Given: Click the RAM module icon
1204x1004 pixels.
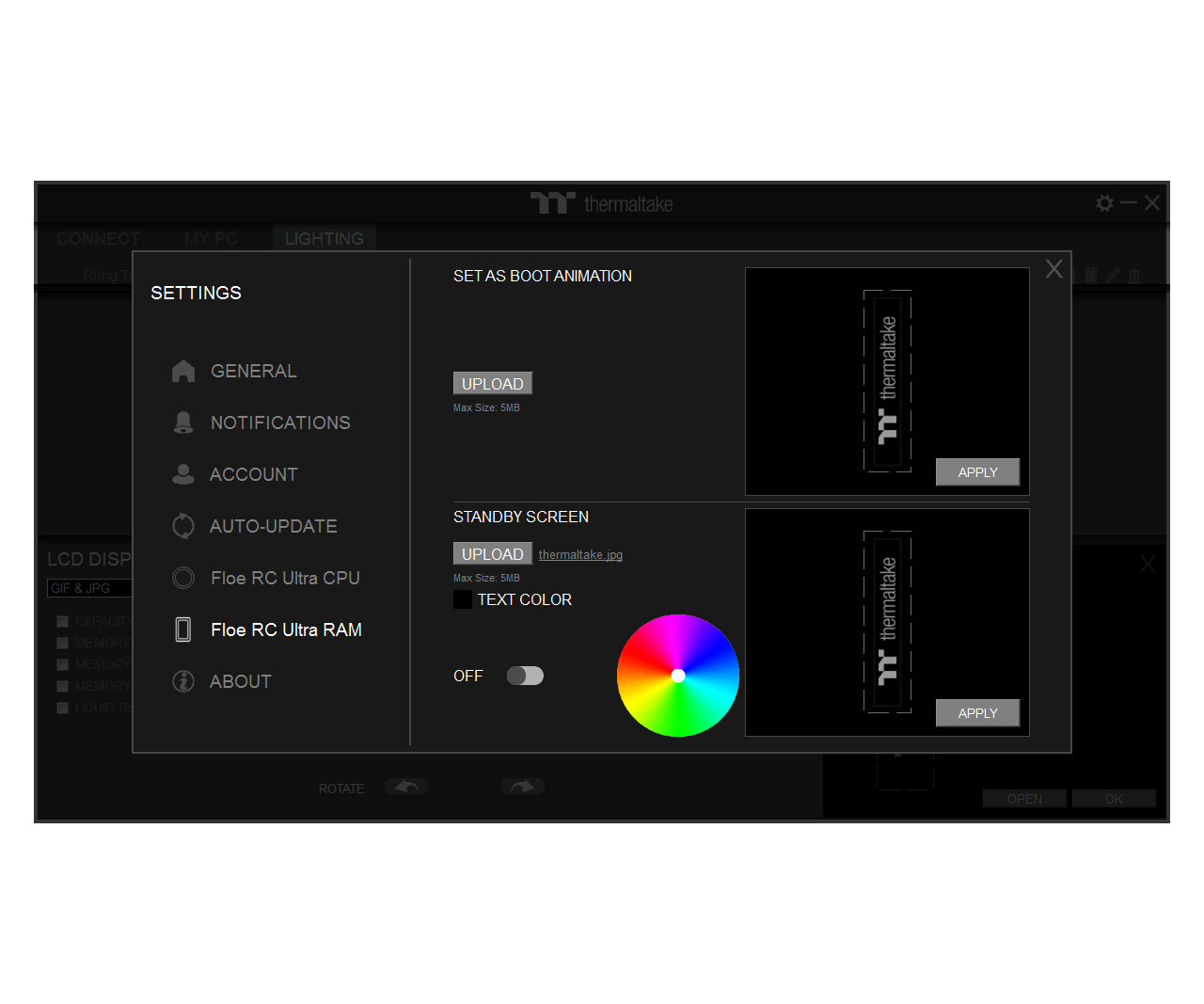Looking at the screenshot, I should [183, 629].
